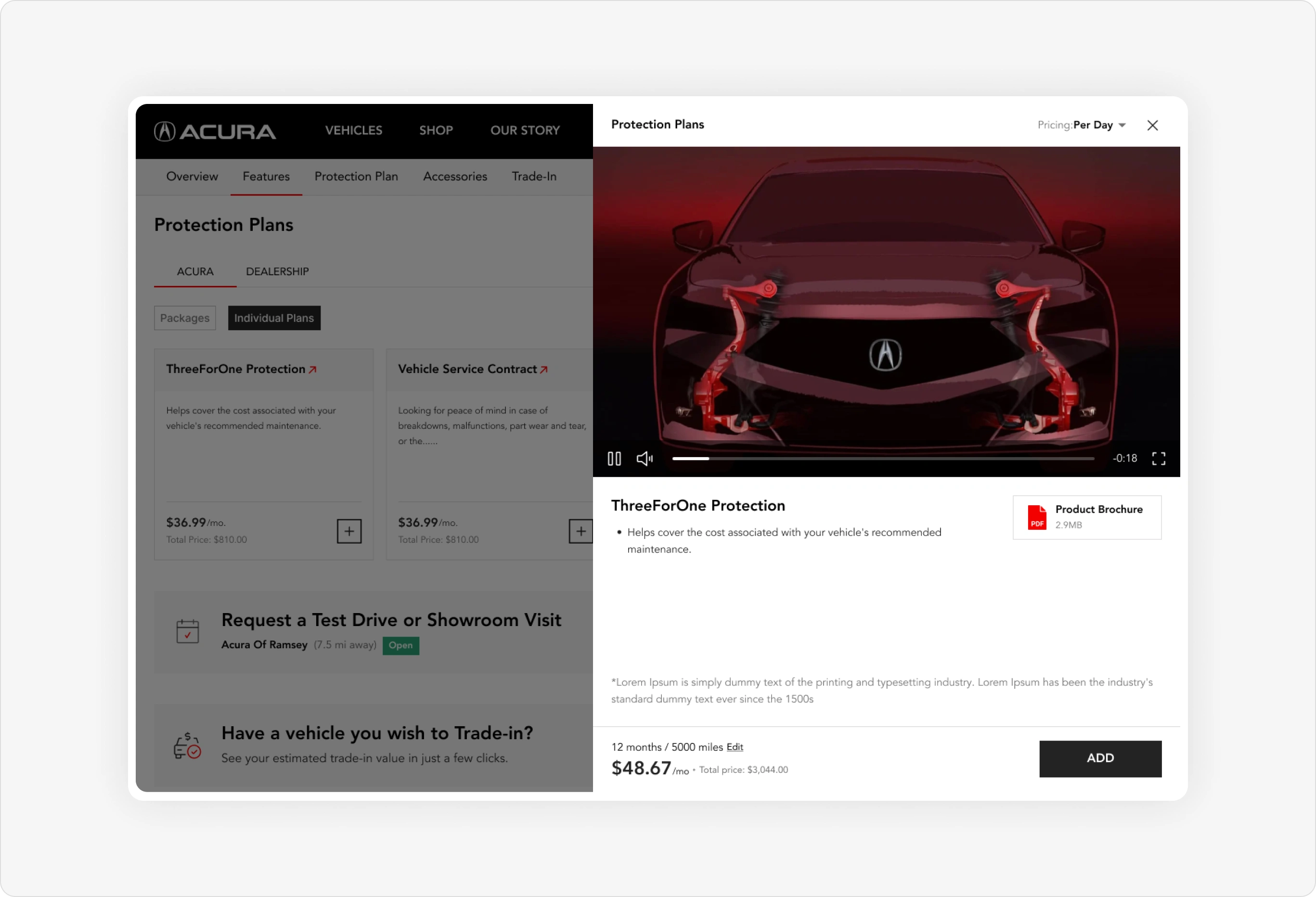1316x897 pixels.
Task: Seek on the video progress bar
Action: tap(883, 459)
